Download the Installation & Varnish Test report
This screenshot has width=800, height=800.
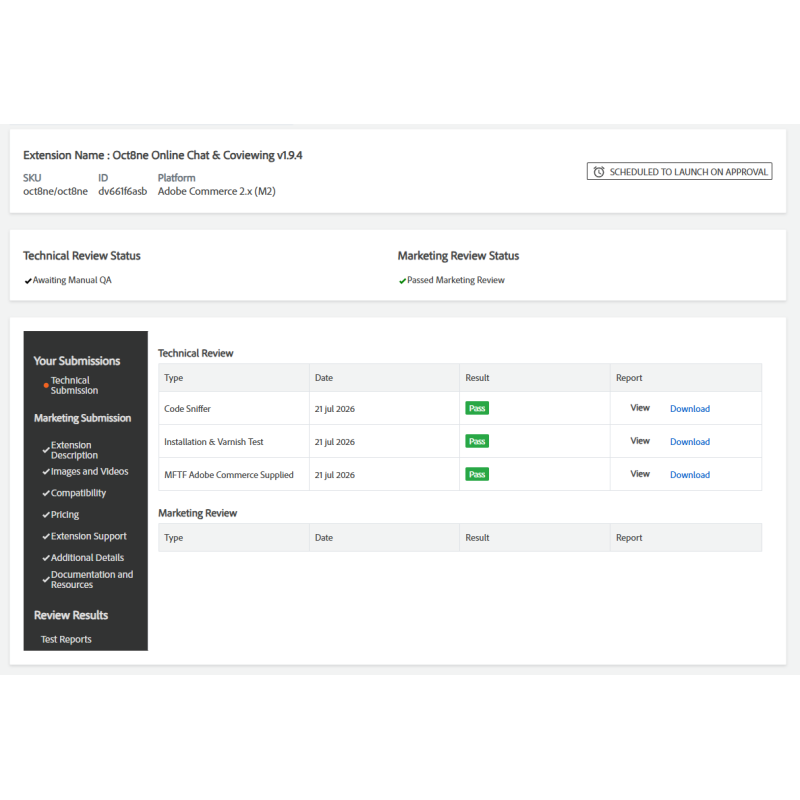click(690, 442)
